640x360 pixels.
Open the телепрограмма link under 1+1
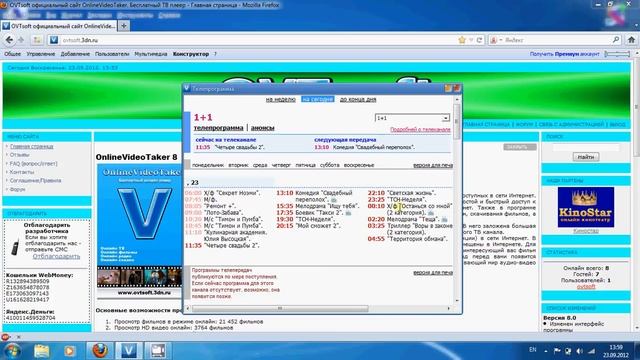(218, 128)
